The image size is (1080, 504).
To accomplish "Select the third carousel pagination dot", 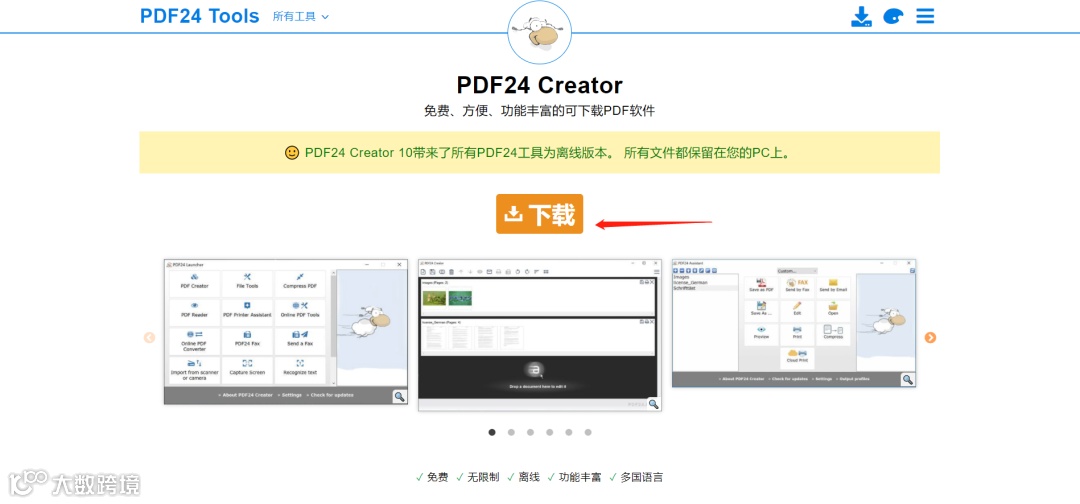I will click(530, 432).
